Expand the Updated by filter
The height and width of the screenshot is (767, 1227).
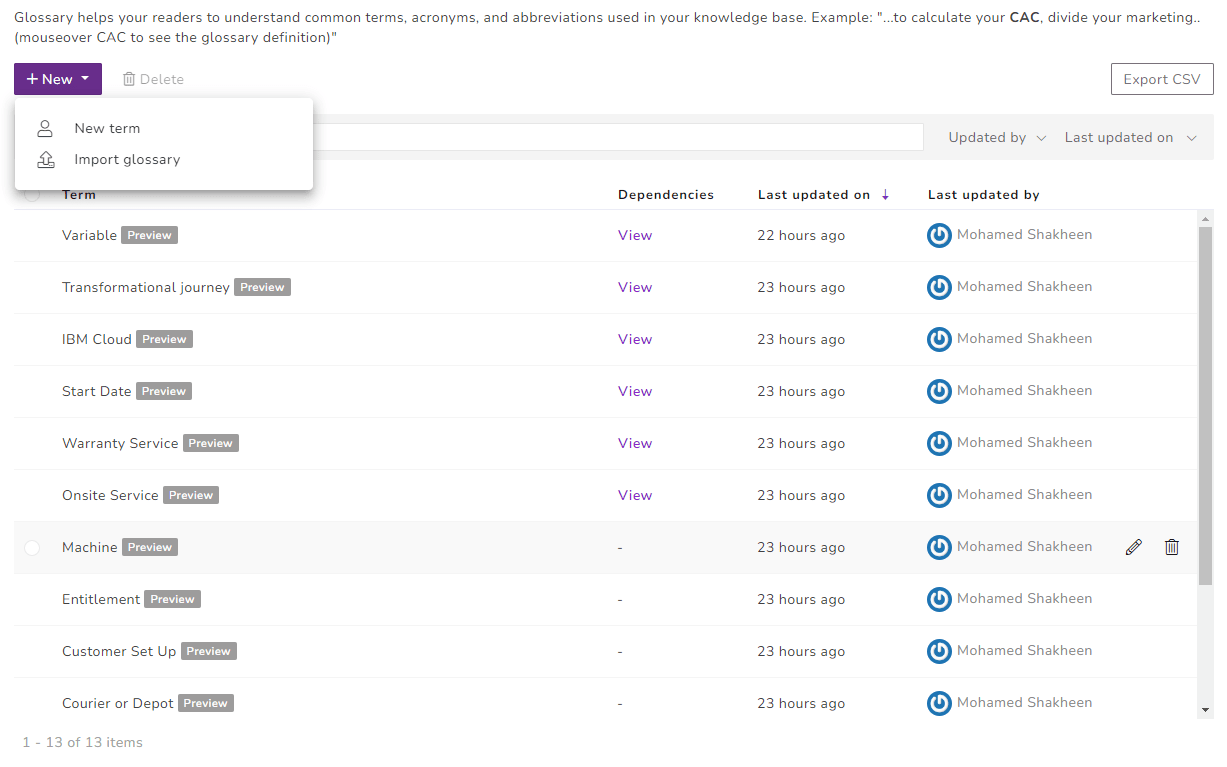coord(996,138)
